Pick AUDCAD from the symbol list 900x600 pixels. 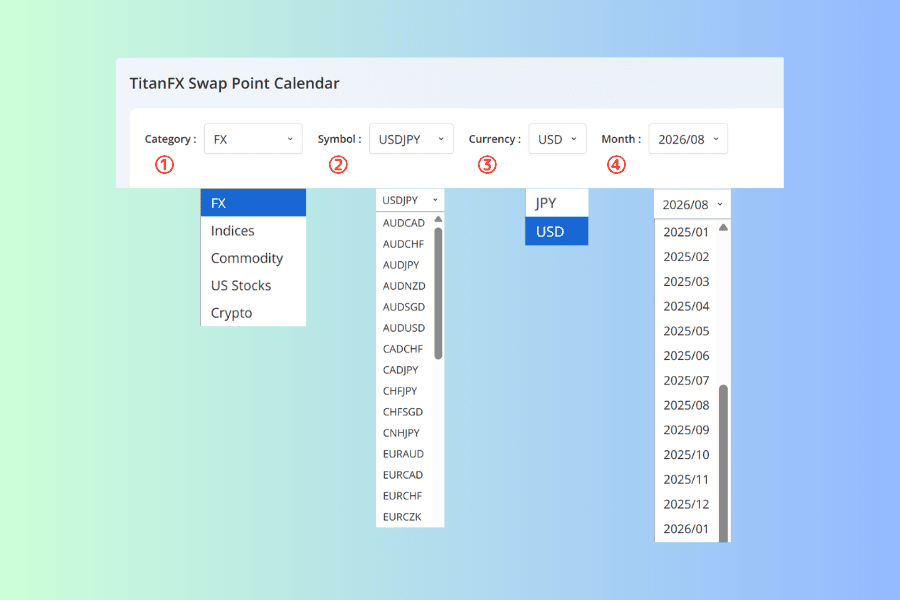point(405,223)
